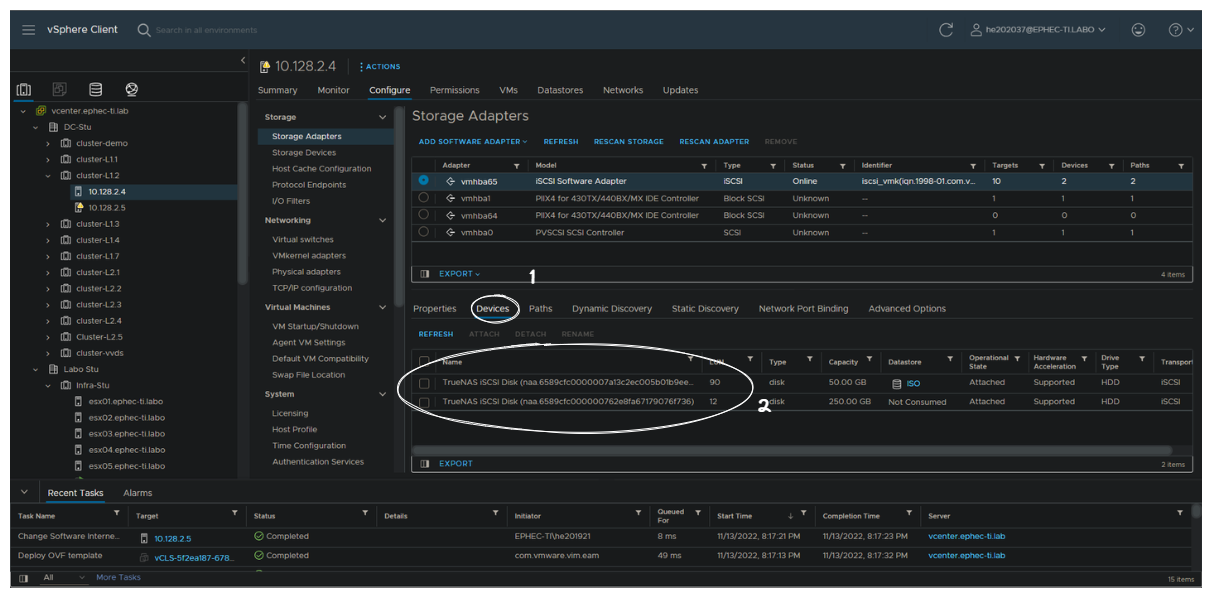Select the vmhba0 adapter radio button
Screen dimensions: 1212x598
(x=424, y=232)
